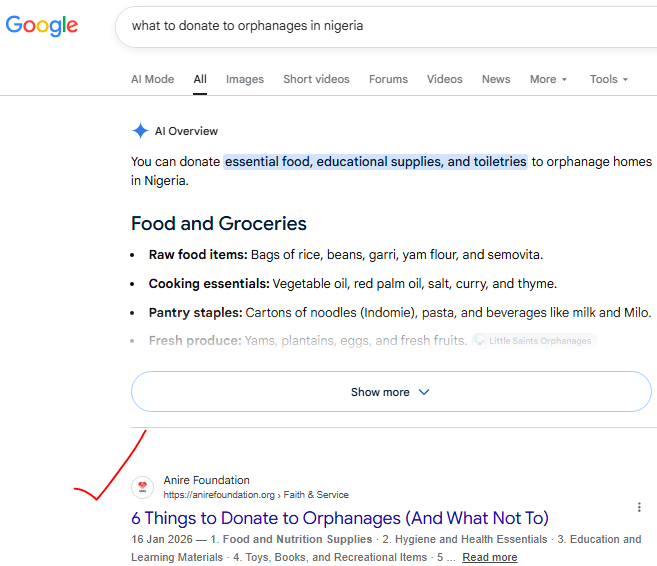Click the Google logo
Image resolution: width=657 pixels, height=566 pixels.
pos(41,26)
